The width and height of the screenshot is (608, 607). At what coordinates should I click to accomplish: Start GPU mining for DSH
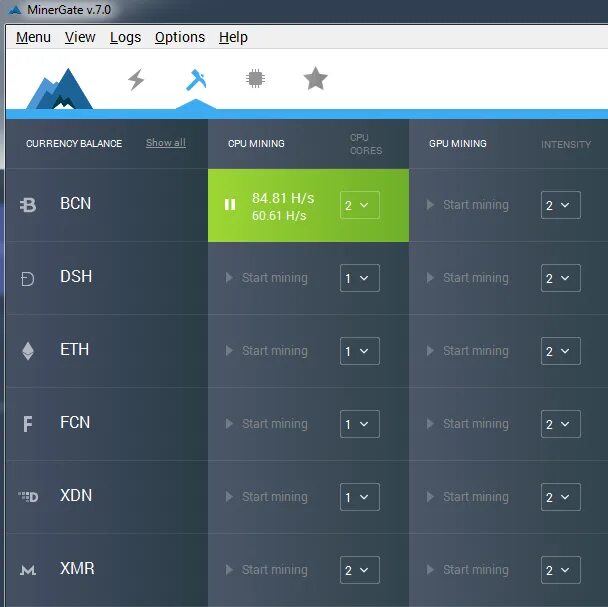[468, 278]
